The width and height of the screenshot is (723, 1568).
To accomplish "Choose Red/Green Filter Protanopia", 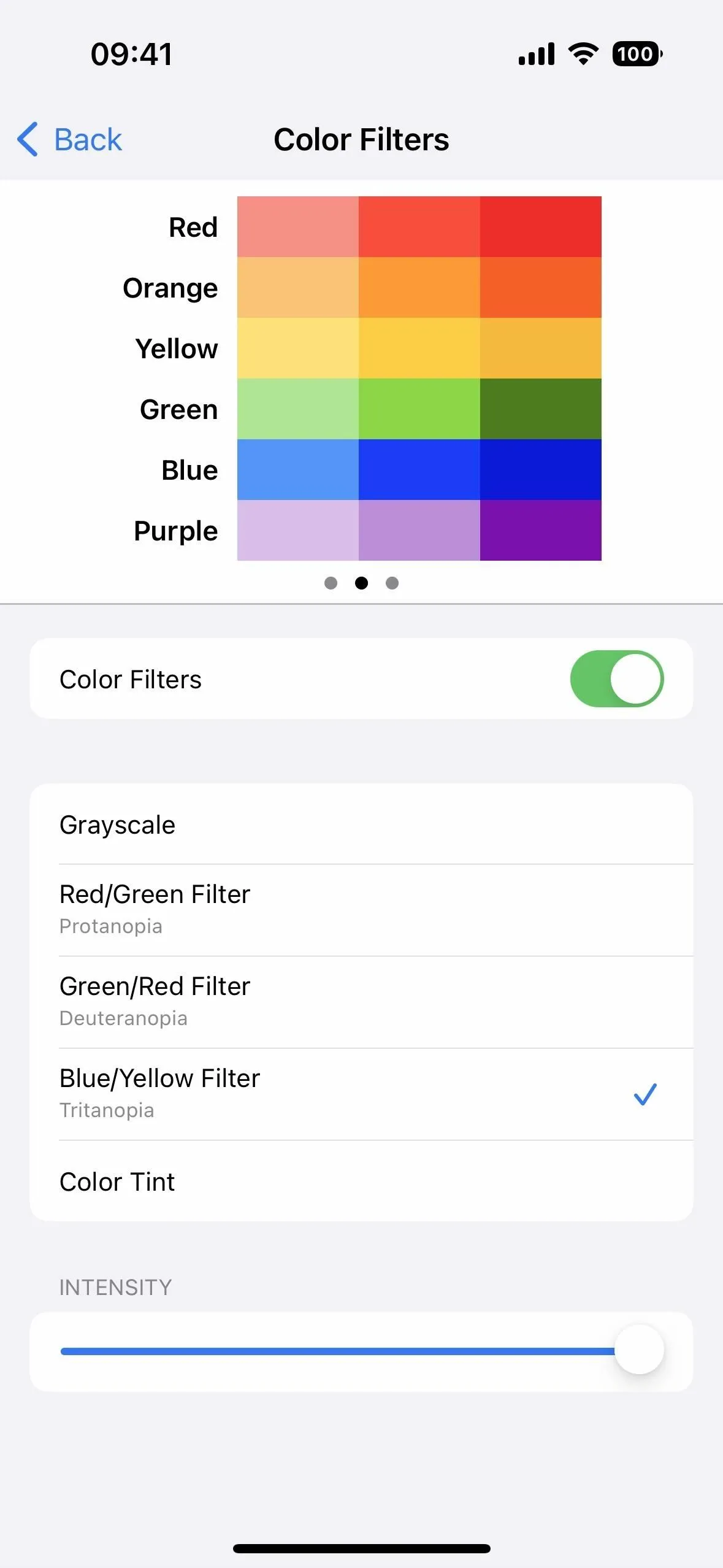I will click(x=361, y=910).
